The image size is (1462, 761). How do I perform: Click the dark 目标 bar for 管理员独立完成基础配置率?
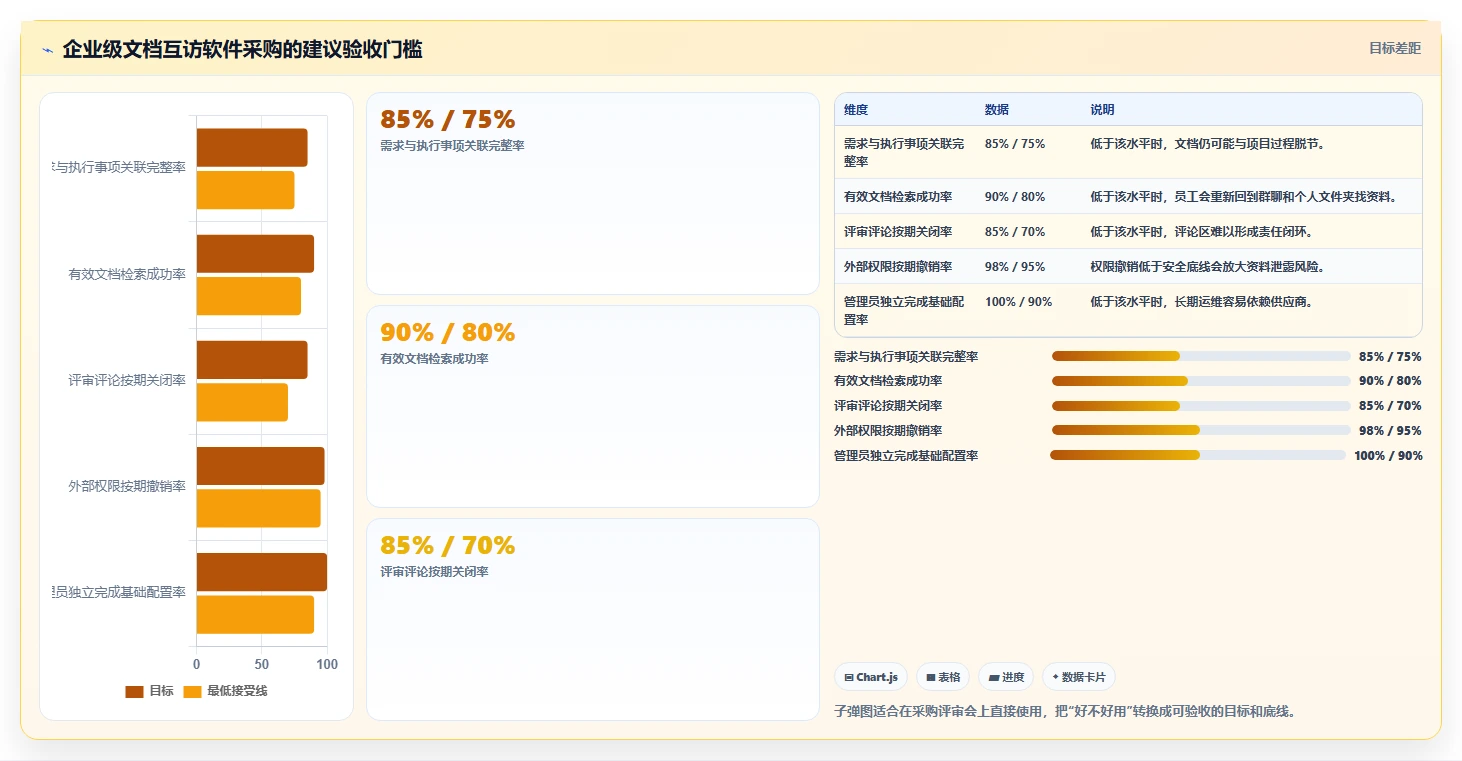[x=262, y=572]
